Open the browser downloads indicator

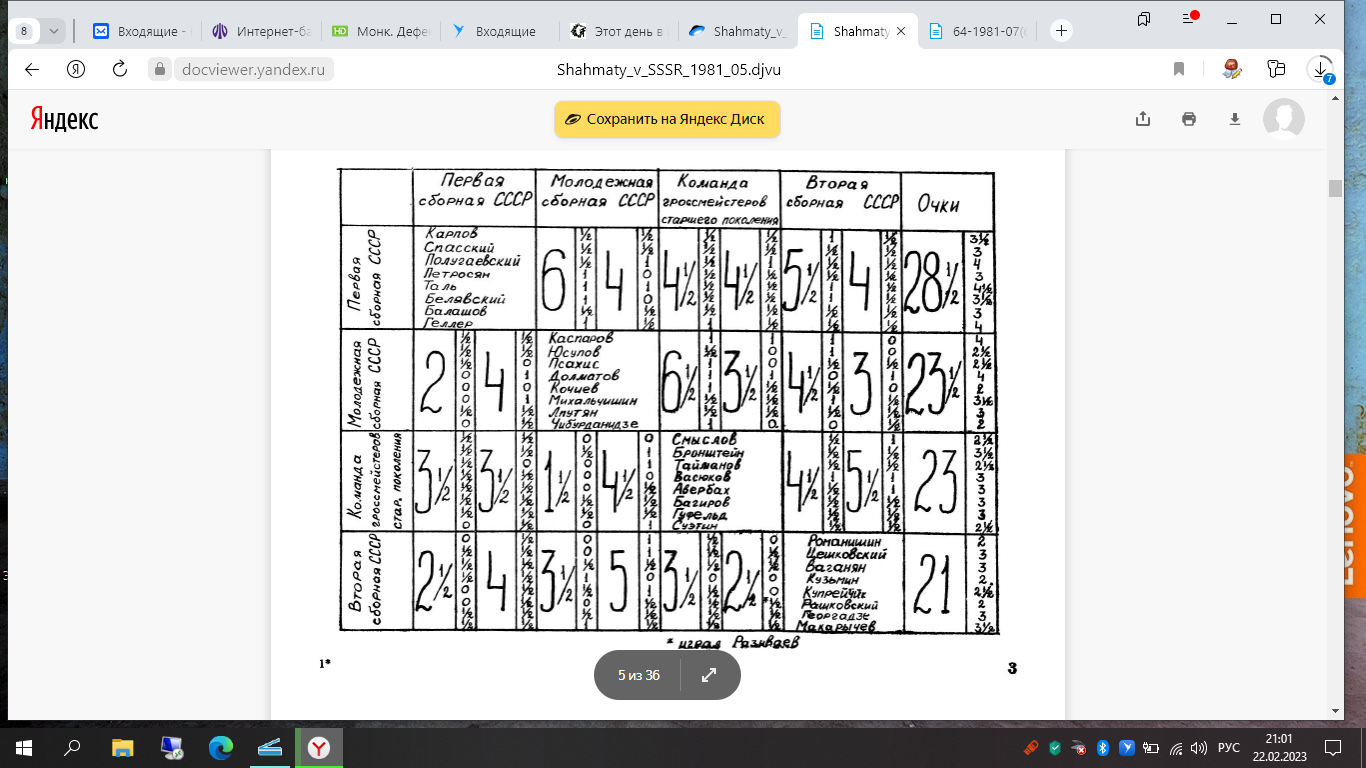pos(1320,69)
